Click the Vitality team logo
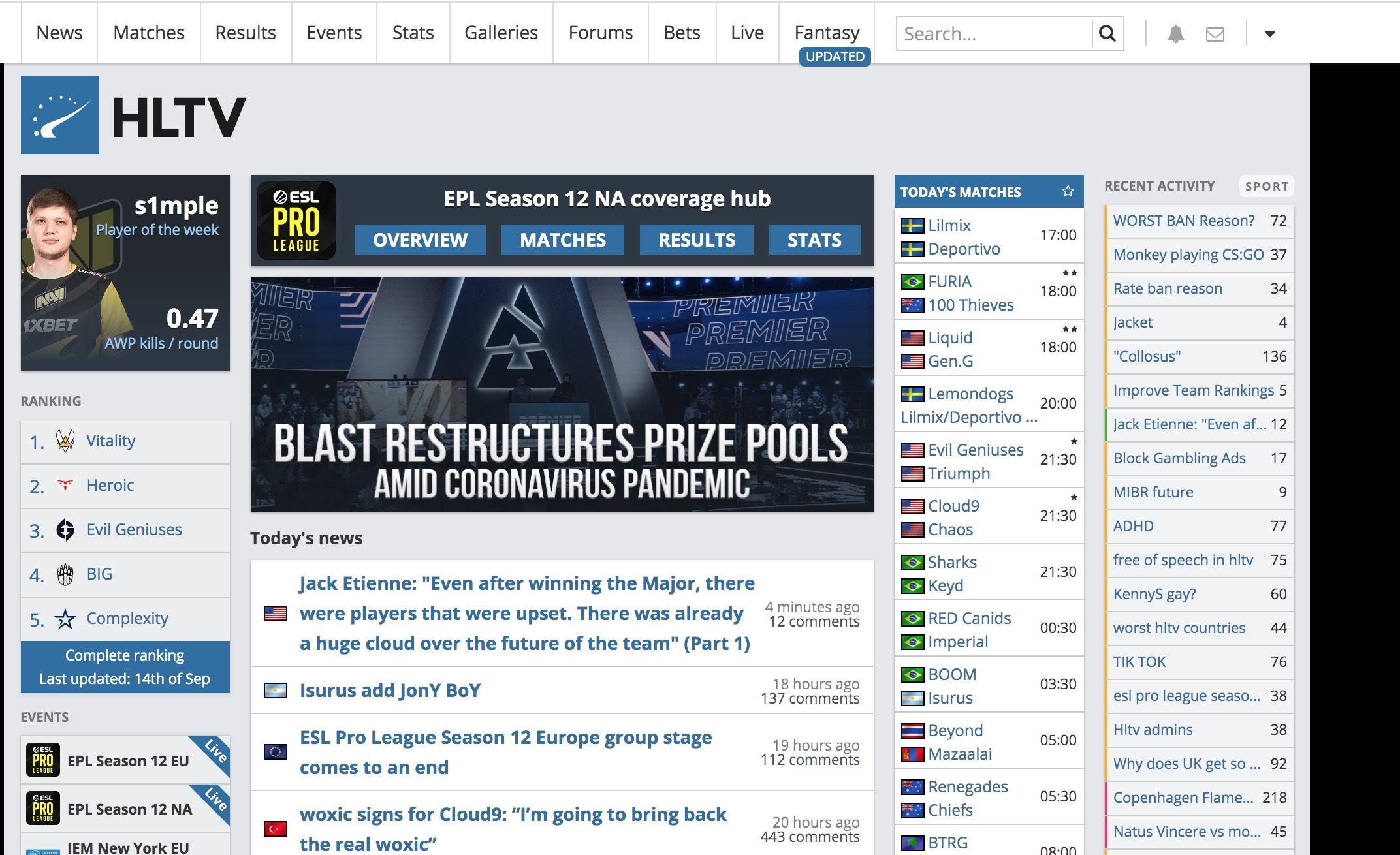 [x=65, y=441]
